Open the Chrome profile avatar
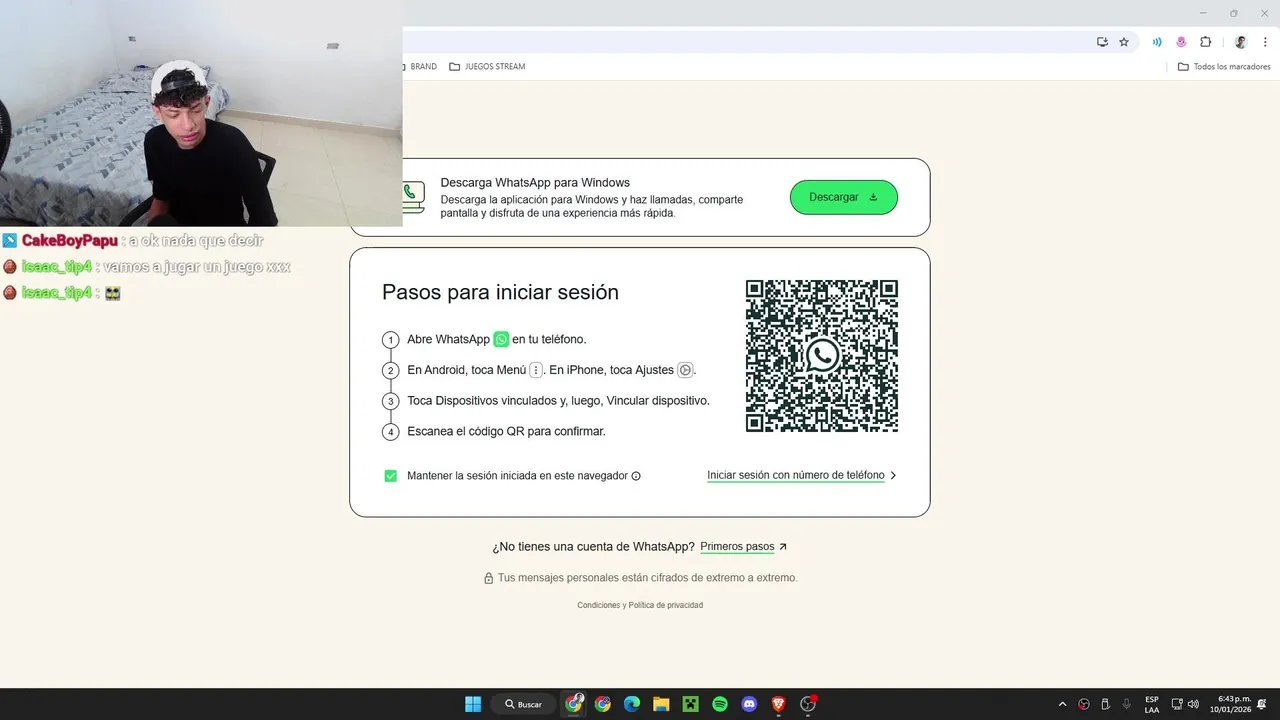 [x=1241, y=42]
